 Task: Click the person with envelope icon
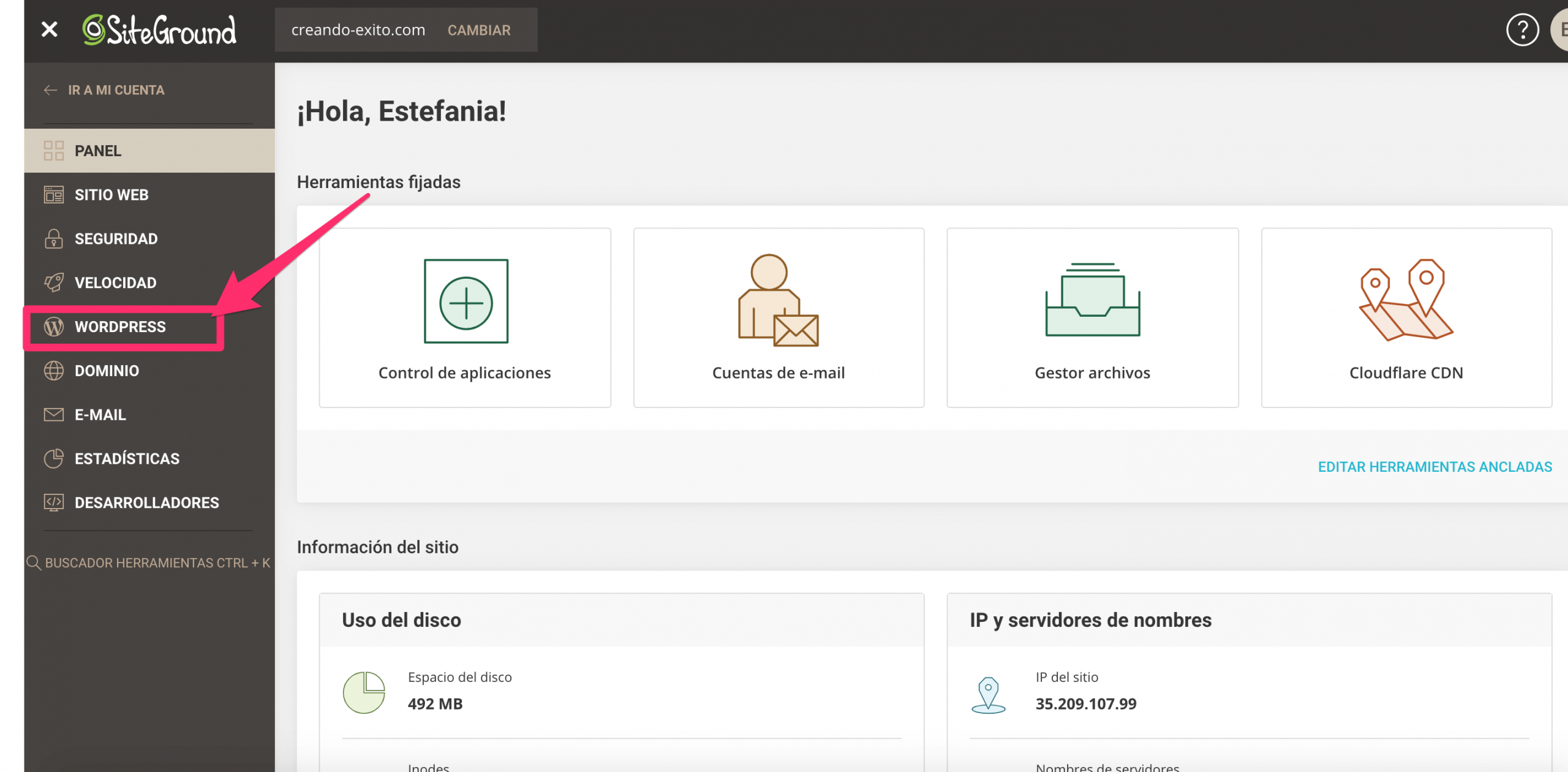tap(778, 300)
